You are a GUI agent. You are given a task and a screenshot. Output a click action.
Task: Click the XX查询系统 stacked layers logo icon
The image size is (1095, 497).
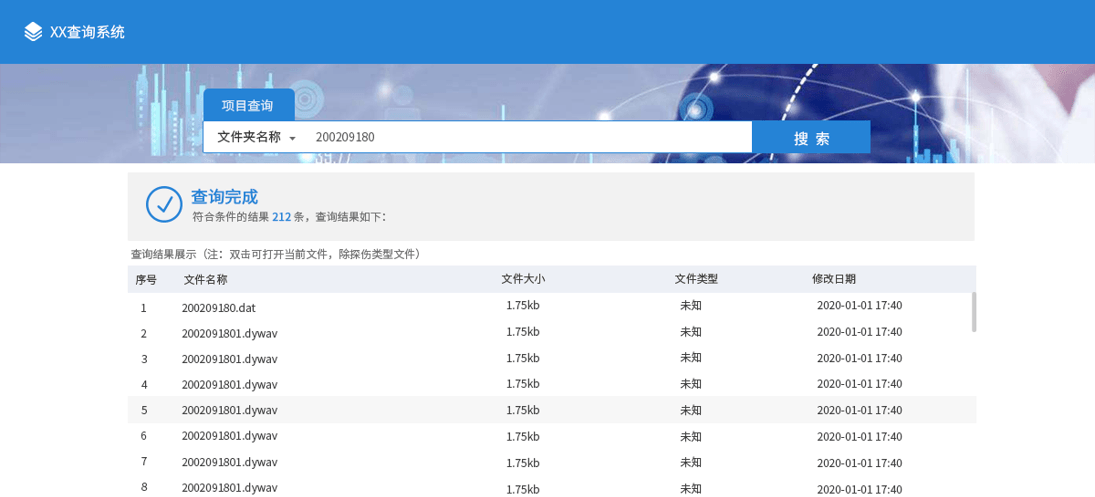click(34, 32)
